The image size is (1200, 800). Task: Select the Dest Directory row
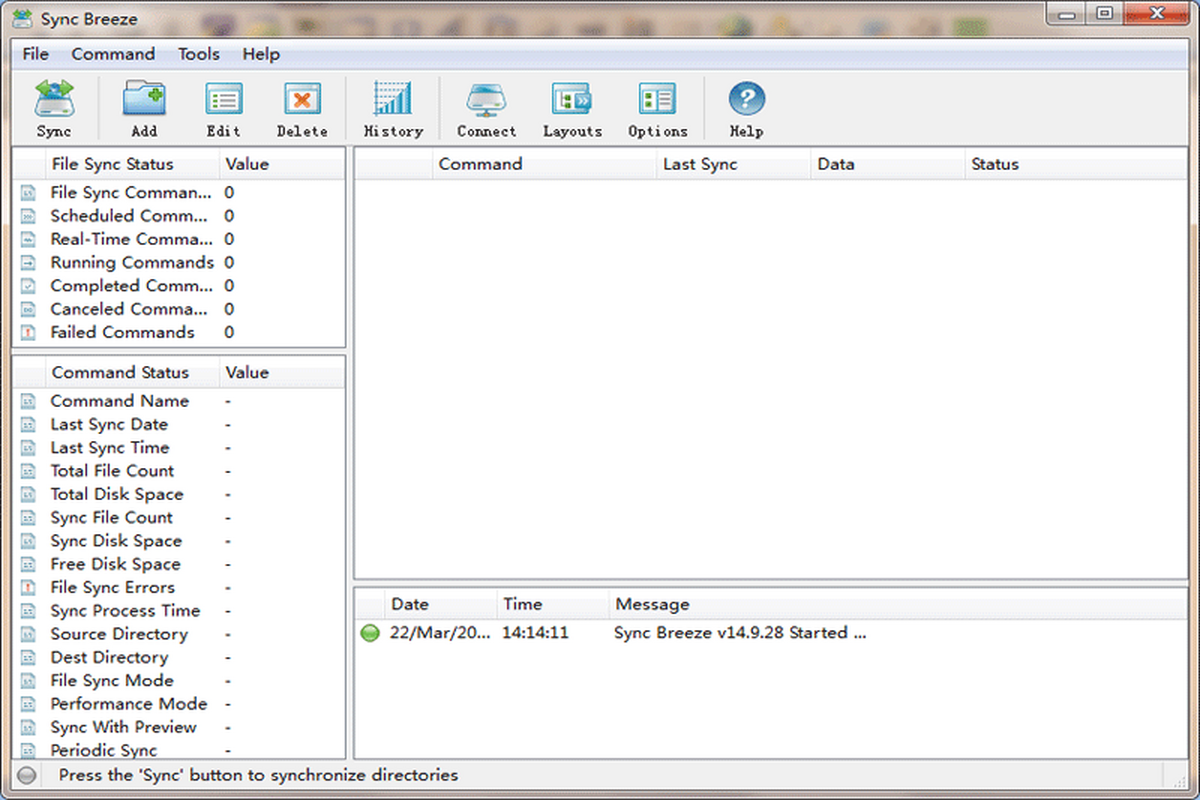(180, 657)
